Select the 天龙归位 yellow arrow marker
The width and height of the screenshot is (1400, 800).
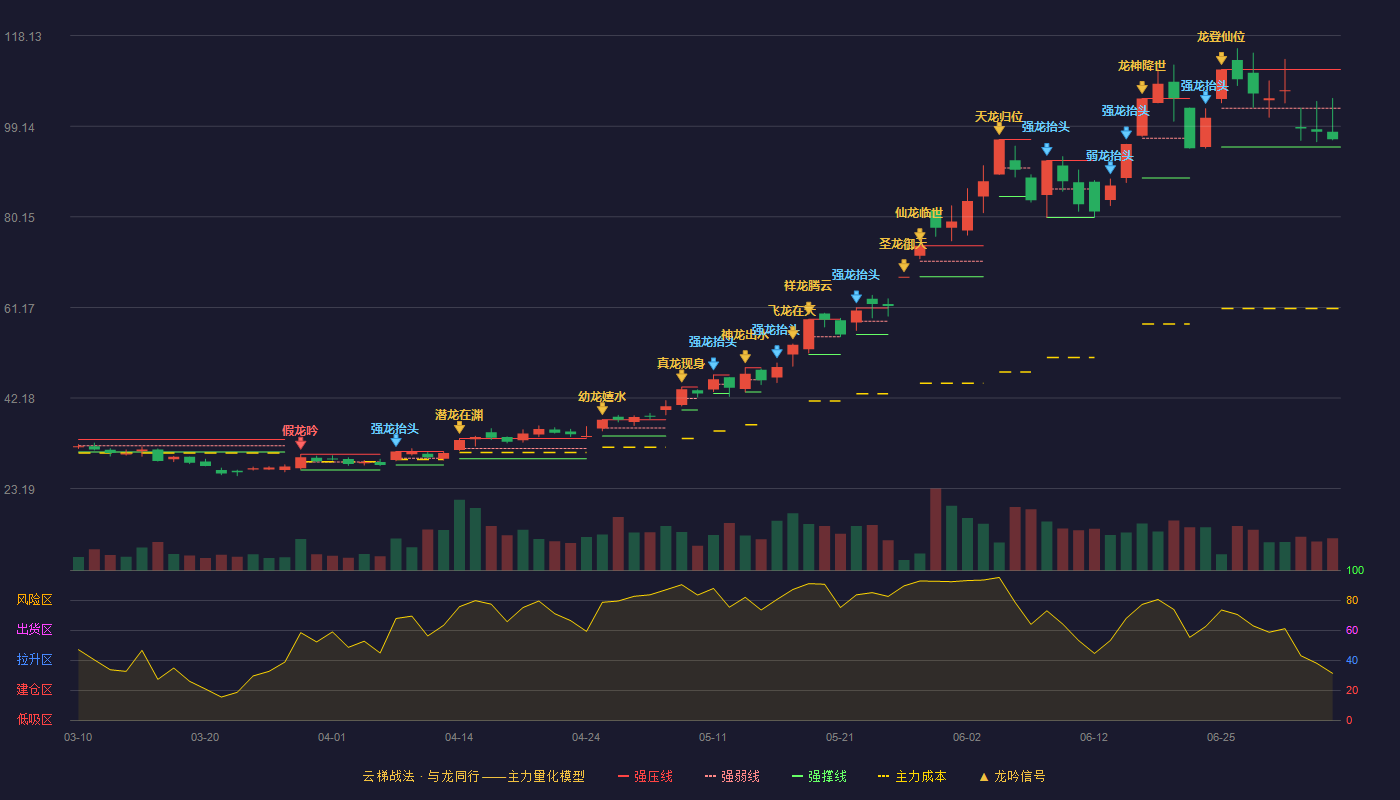999,128
